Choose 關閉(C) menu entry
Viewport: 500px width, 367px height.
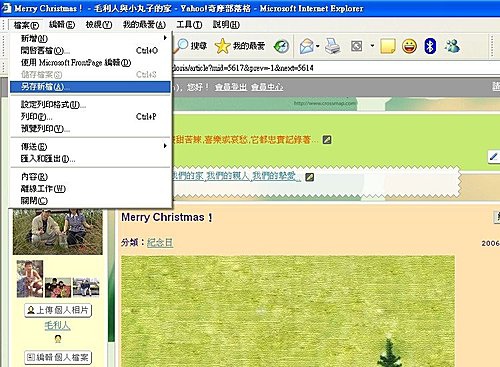[90, 201]
